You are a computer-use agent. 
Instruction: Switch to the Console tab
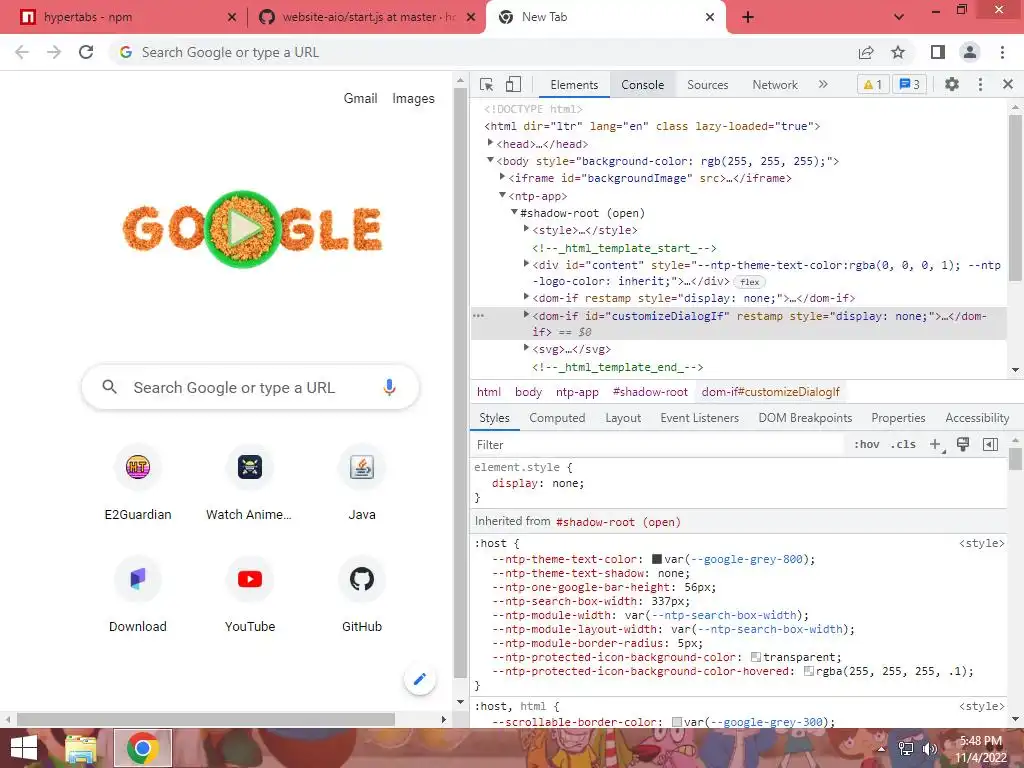643,85
